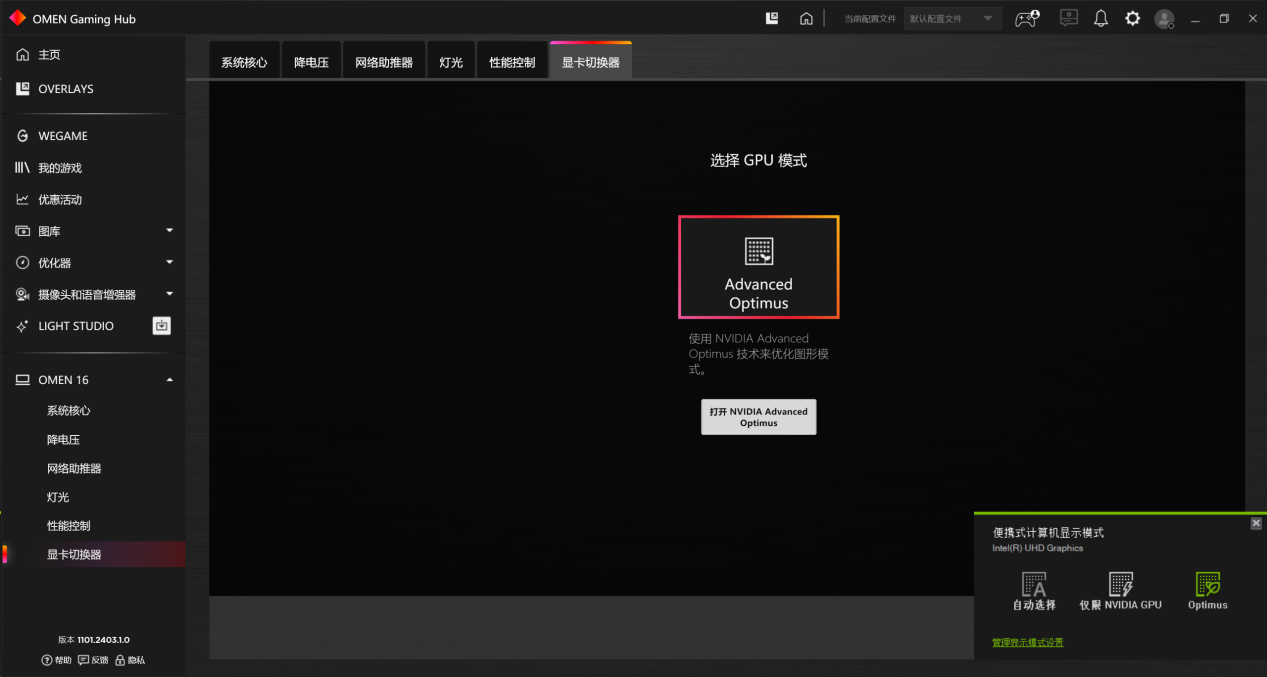The width and height of the screenshot is (1267, 677).
Task: Click the LIGHT STUDIO download icon
Action: click(x=162, y=326)
